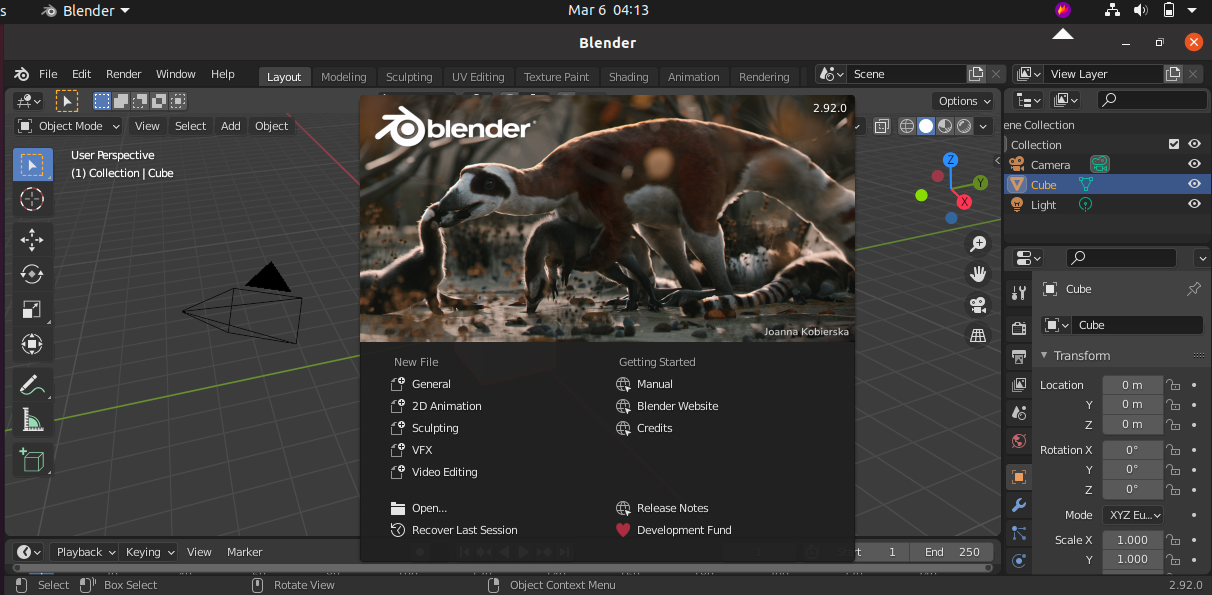The image size is (1212, 595).
Task: Open the Edit menu
Action: coord(81,74)
